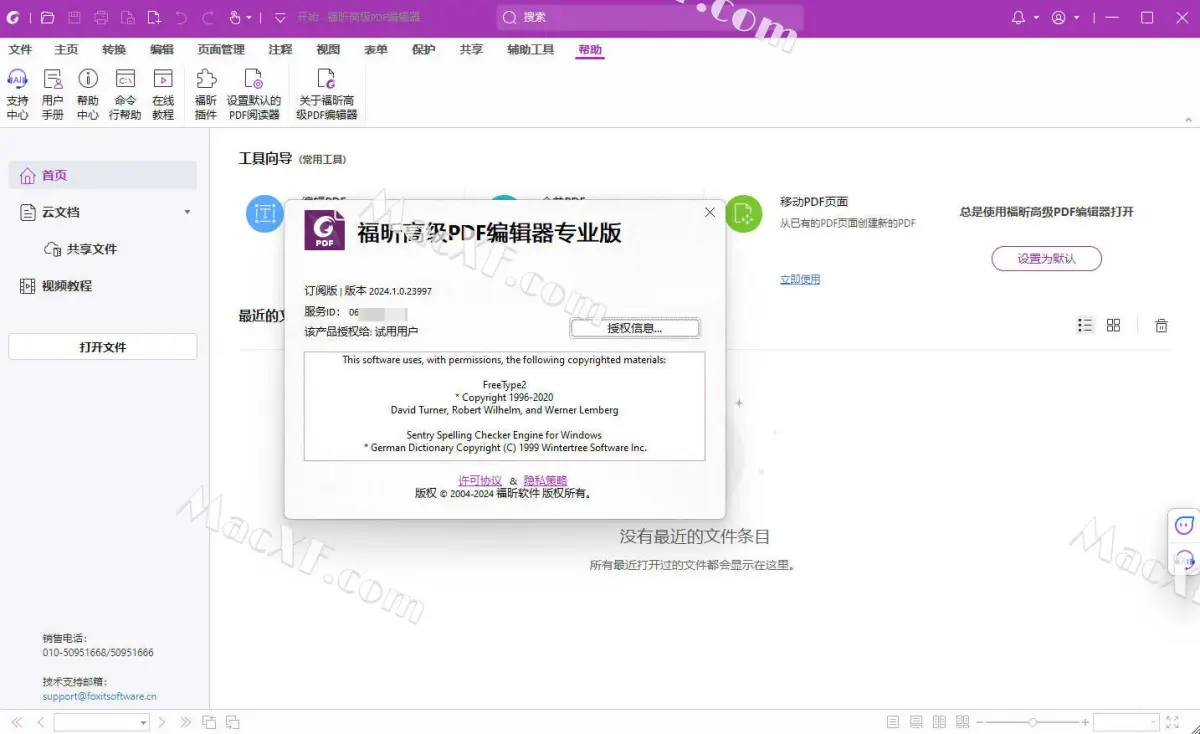Select the hand tool icon in title bar
Image resolution: width=1200 pixels, height=734 pixels.
point(235,17)
